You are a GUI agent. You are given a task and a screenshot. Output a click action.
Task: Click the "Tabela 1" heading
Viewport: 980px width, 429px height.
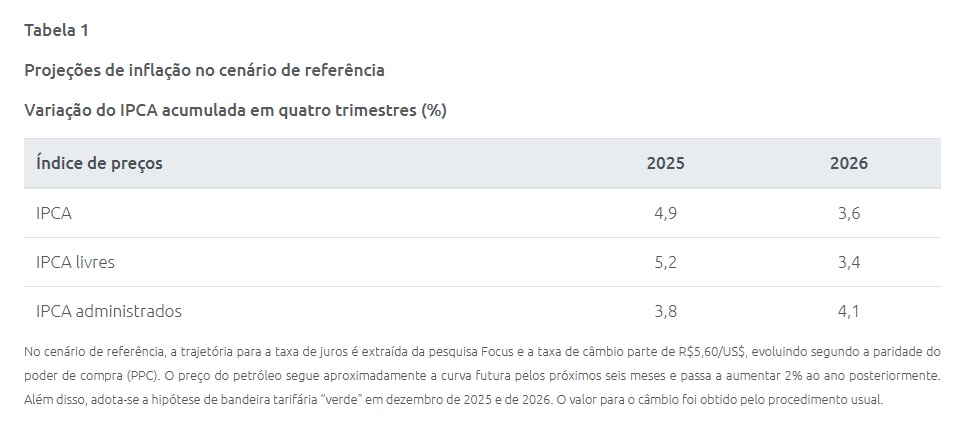(56, 30)
